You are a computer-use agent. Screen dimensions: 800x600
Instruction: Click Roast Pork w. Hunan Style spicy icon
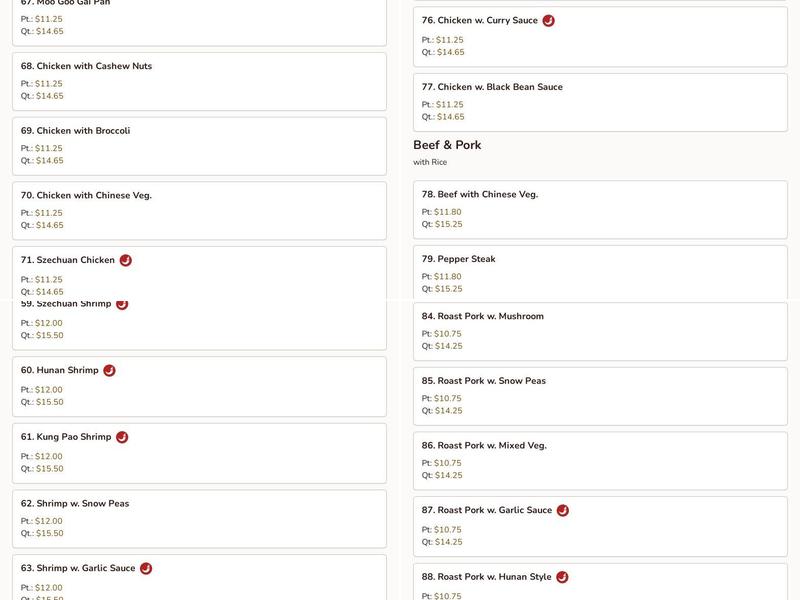562,577
